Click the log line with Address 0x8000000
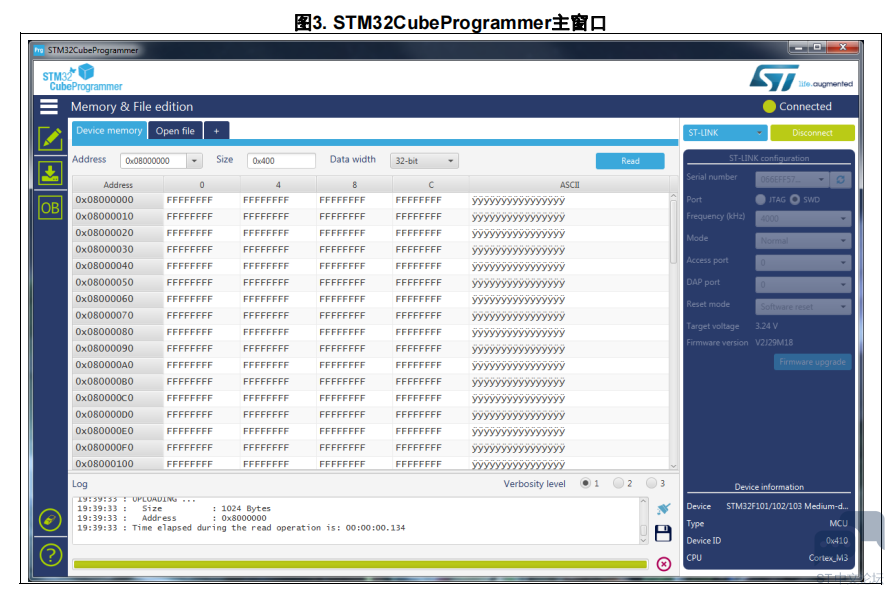Image resolution: width=893 pixels, height=594 pixels. [x=171, y=518]
